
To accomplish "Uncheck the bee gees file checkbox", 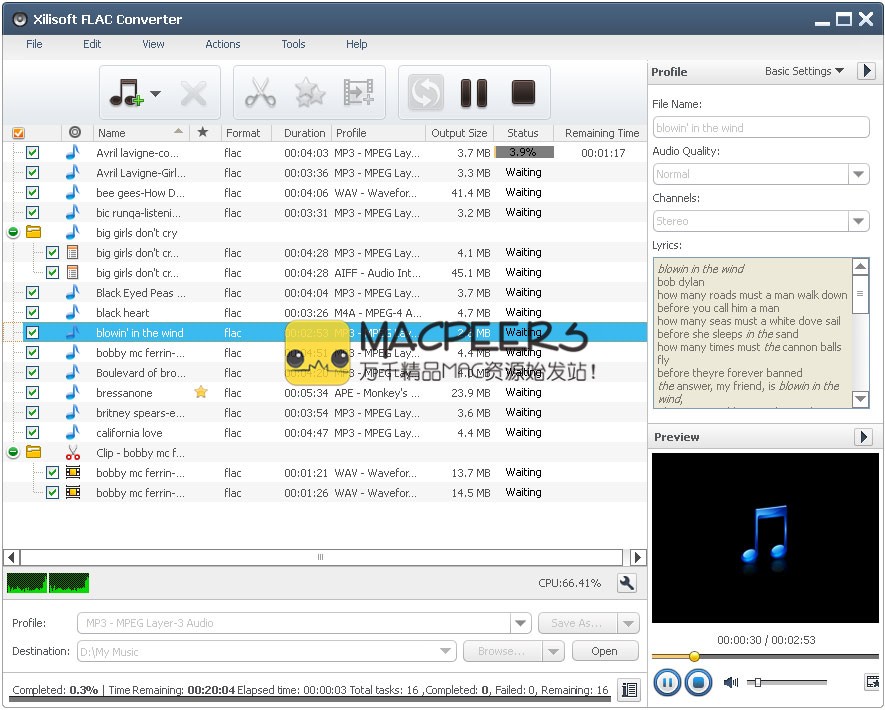I will [x=32, y=193].
